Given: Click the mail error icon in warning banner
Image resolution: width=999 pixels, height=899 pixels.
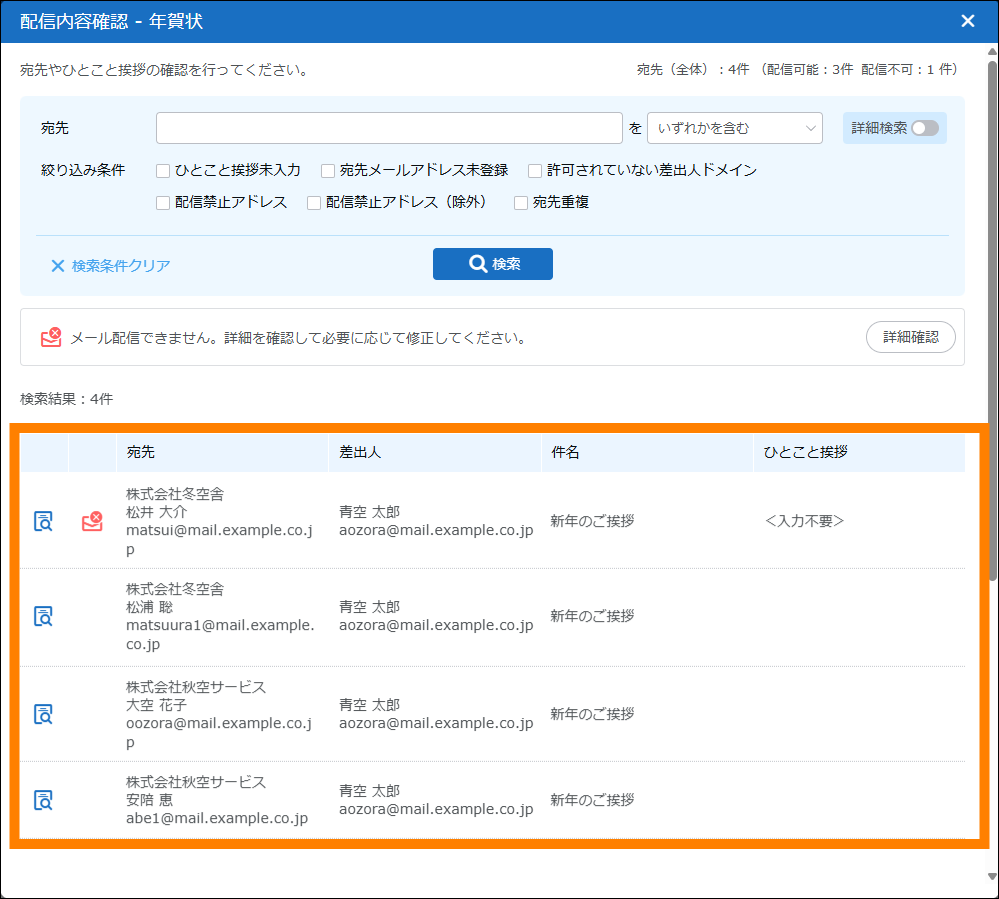Looking at the screenshot, I should [51, 337].
